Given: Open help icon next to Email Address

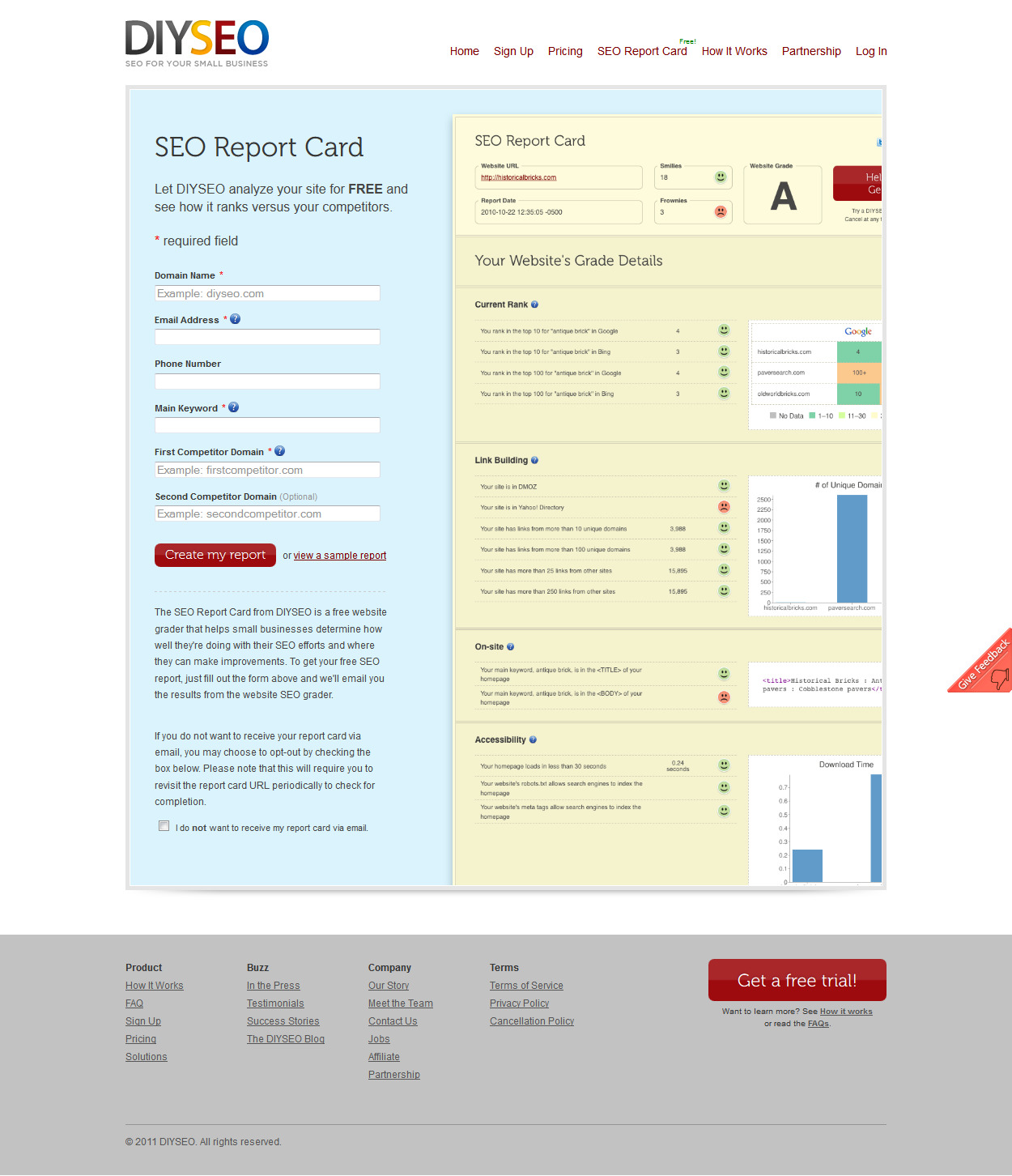Looking at the screenshot, I should (236, 319).
